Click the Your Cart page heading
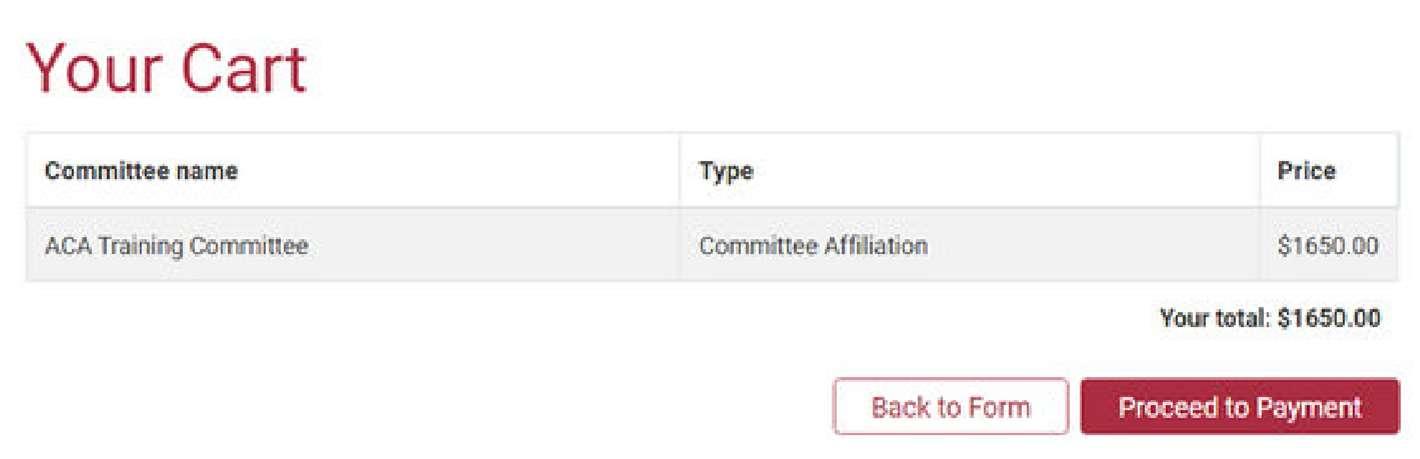Image resolution: width=1420 pixels, height=459 pixels. 166,69
